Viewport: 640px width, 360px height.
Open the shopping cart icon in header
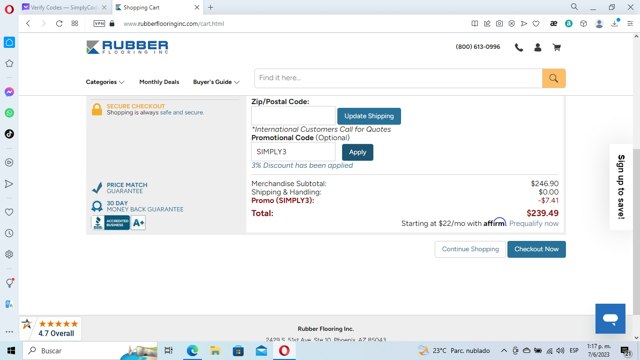(x=556, y=47)
